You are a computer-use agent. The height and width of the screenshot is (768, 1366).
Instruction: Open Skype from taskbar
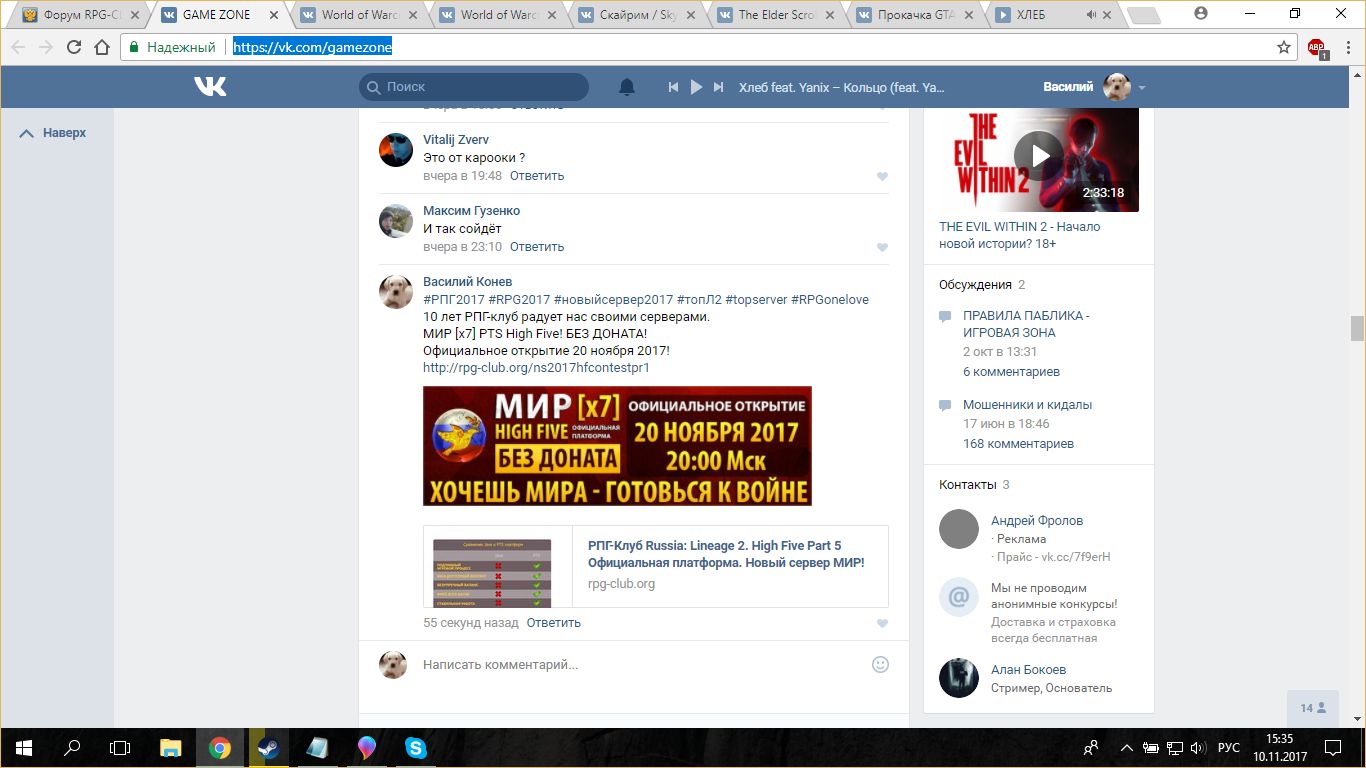pyautogui.click(x=415, y=747)
